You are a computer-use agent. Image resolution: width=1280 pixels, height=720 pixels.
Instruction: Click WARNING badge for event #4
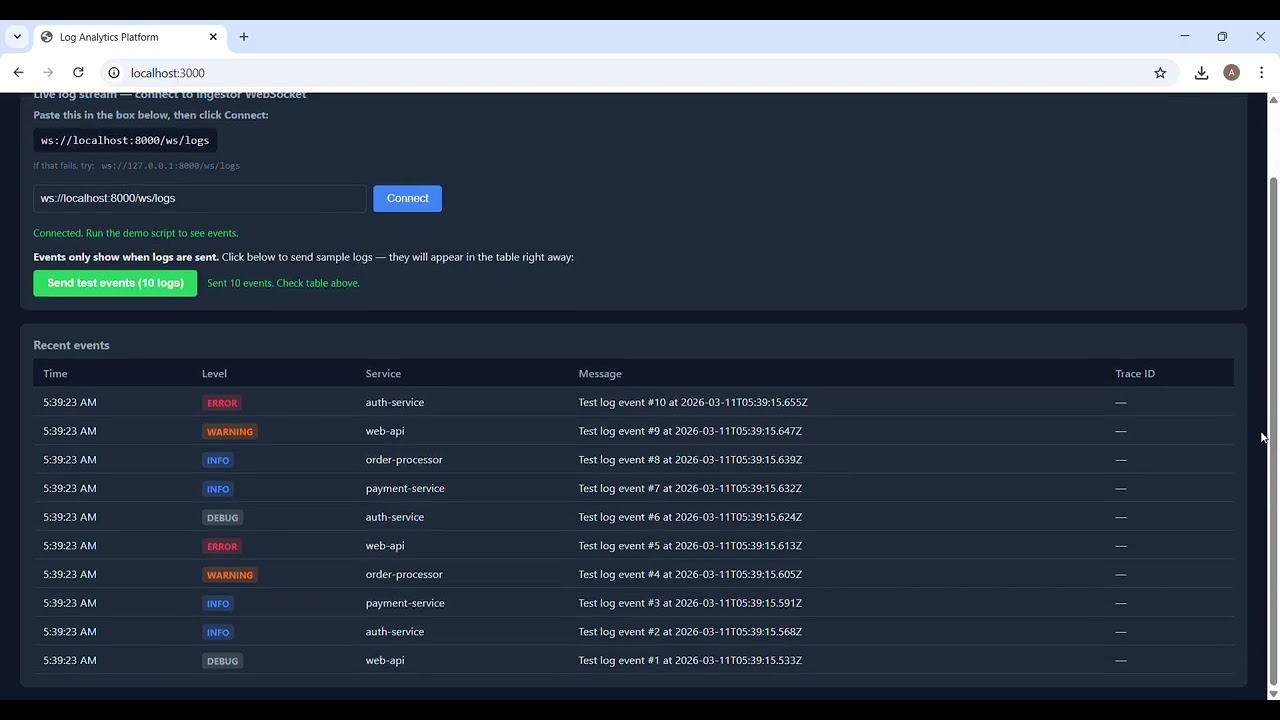[x=230, y=575]
